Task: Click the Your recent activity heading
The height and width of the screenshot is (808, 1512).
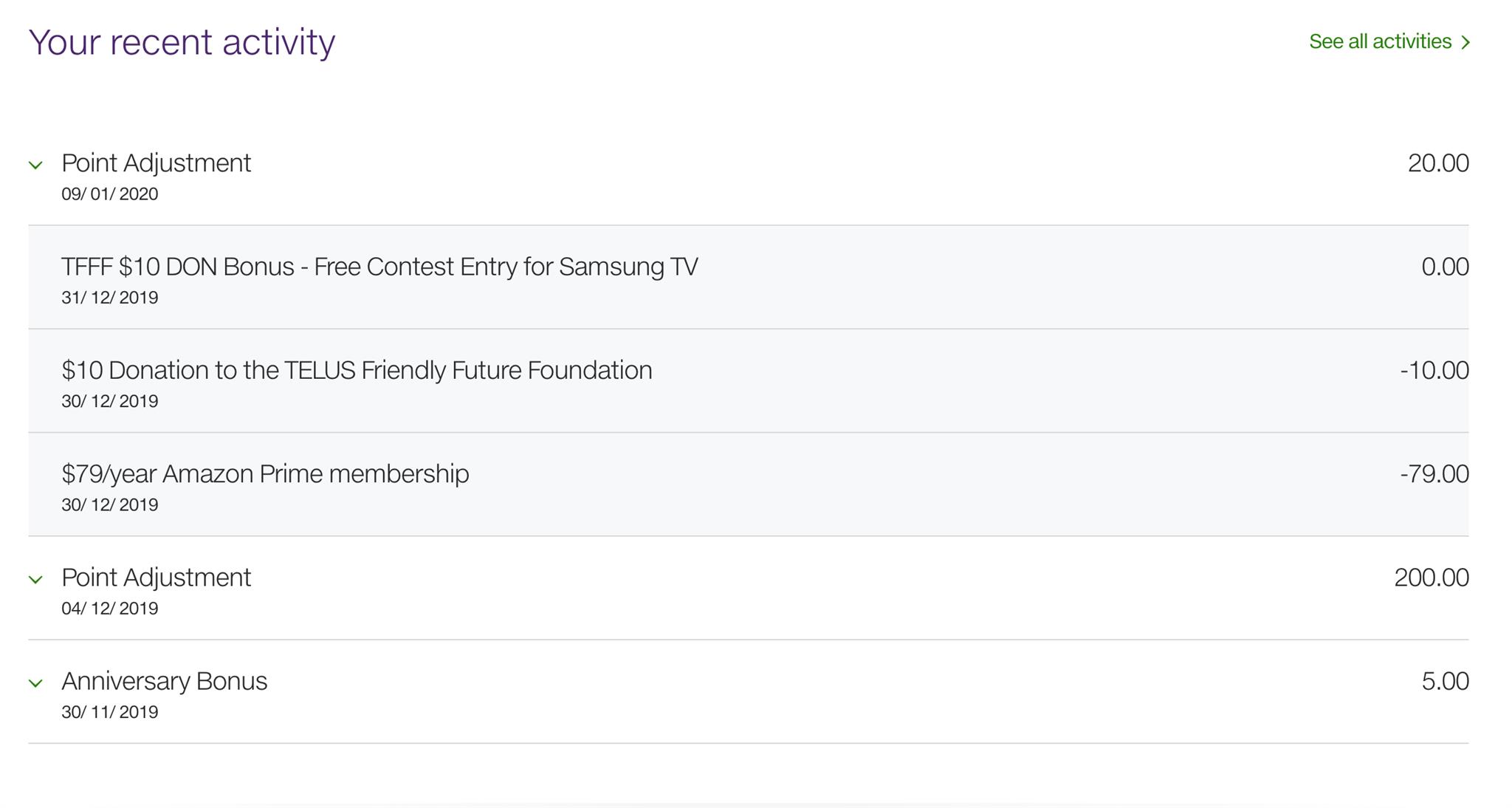Action: (x=182, y=42)
